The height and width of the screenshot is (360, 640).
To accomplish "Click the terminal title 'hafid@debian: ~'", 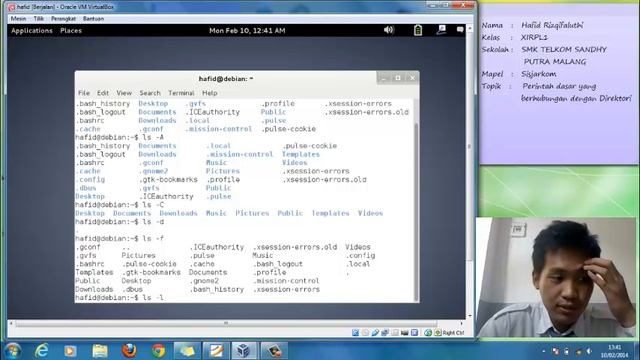I will (226, 79).
